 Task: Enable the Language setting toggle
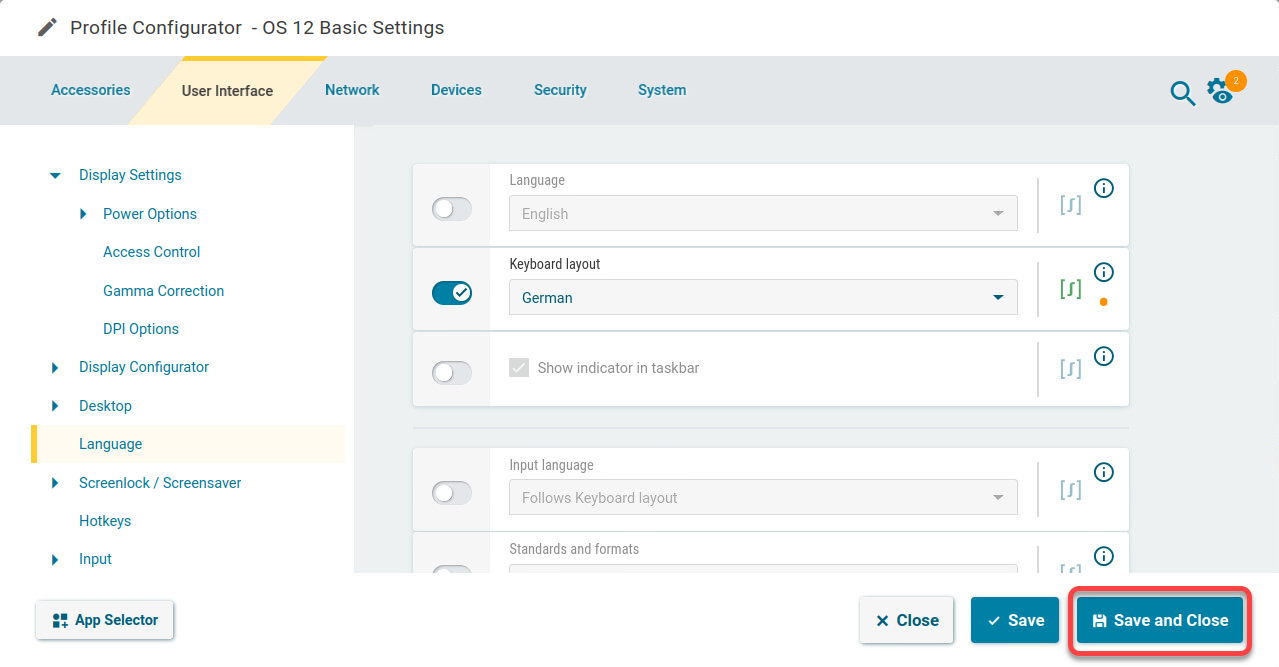click(451, 209)
